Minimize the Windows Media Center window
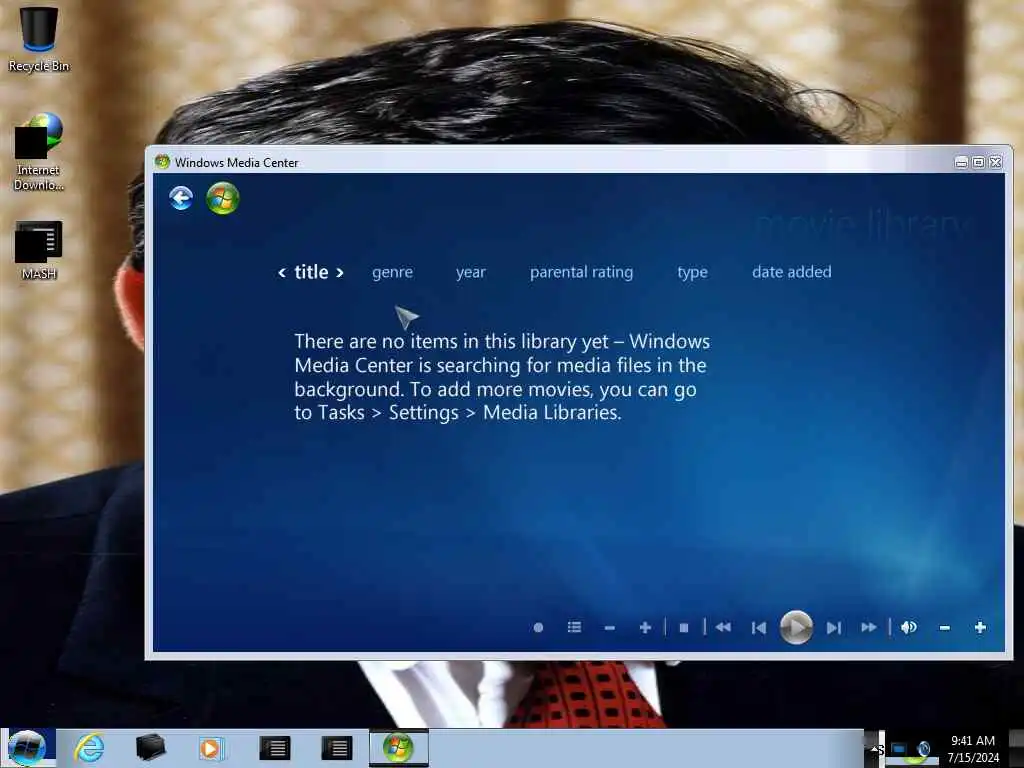1024x768 pixels. (x=961, y=162)
